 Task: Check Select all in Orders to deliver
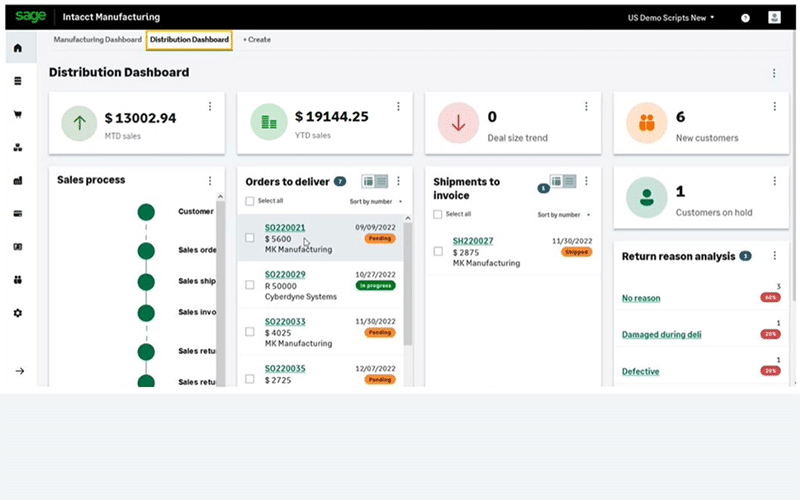[x=249, y=201]
